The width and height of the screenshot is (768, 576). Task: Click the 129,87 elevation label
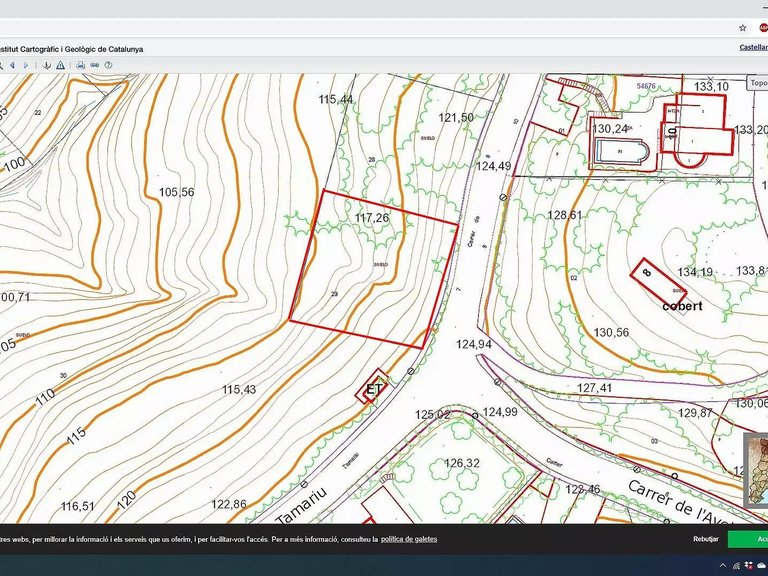(x=695, y=413)
